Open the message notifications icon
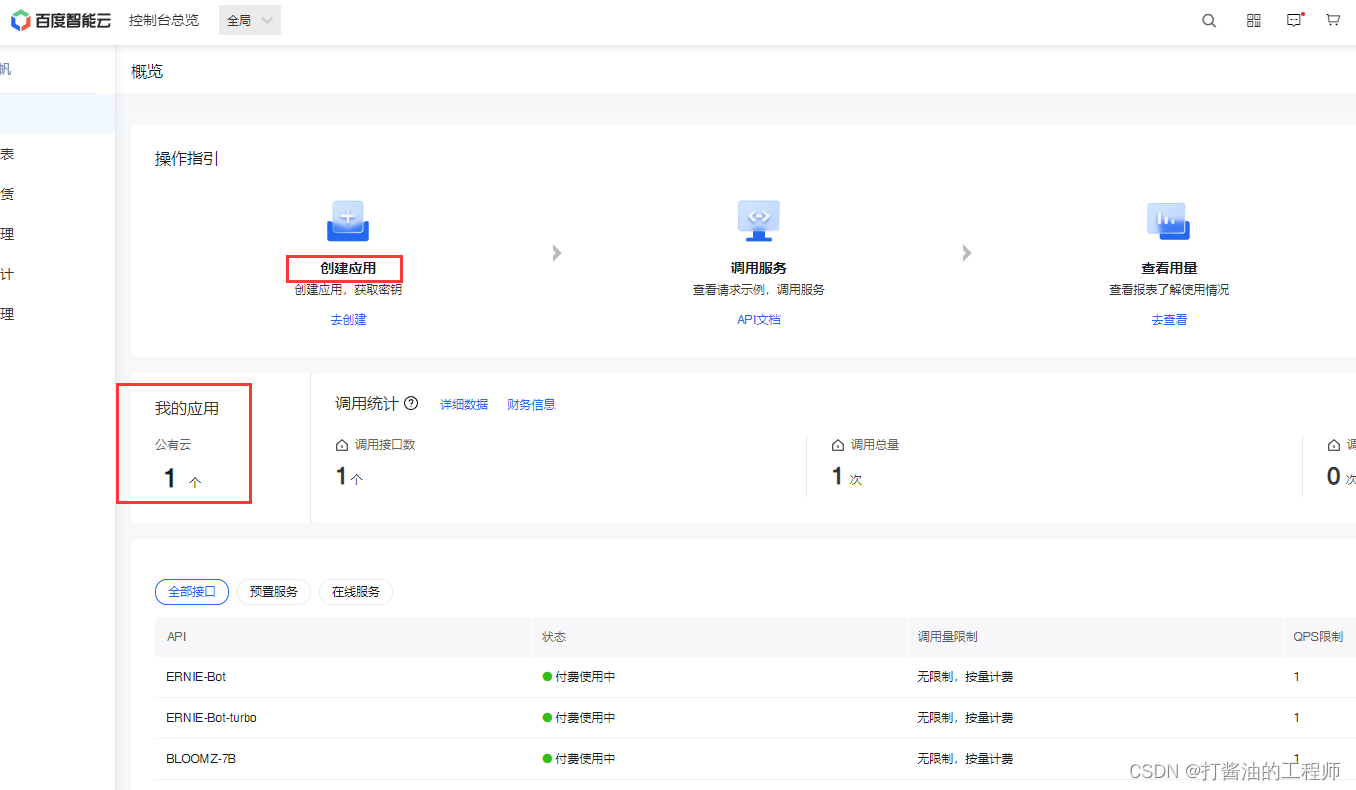The image size is (1356, 790). coord(1294,20)
